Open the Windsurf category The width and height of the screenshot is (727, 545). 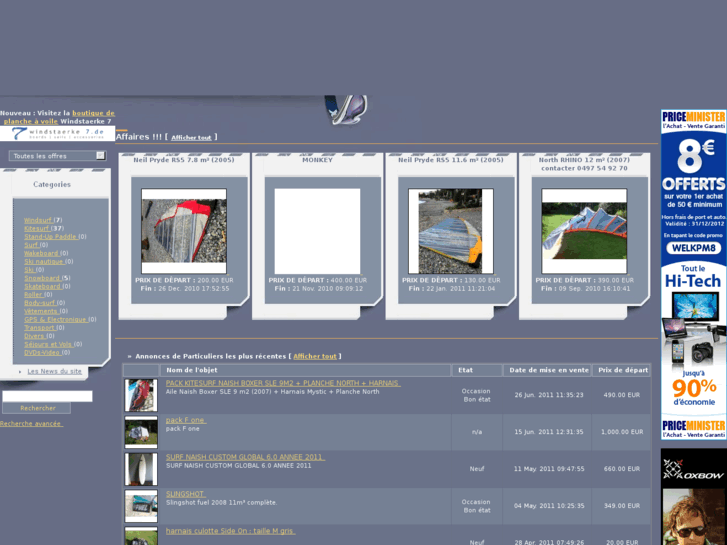point(38,220)
